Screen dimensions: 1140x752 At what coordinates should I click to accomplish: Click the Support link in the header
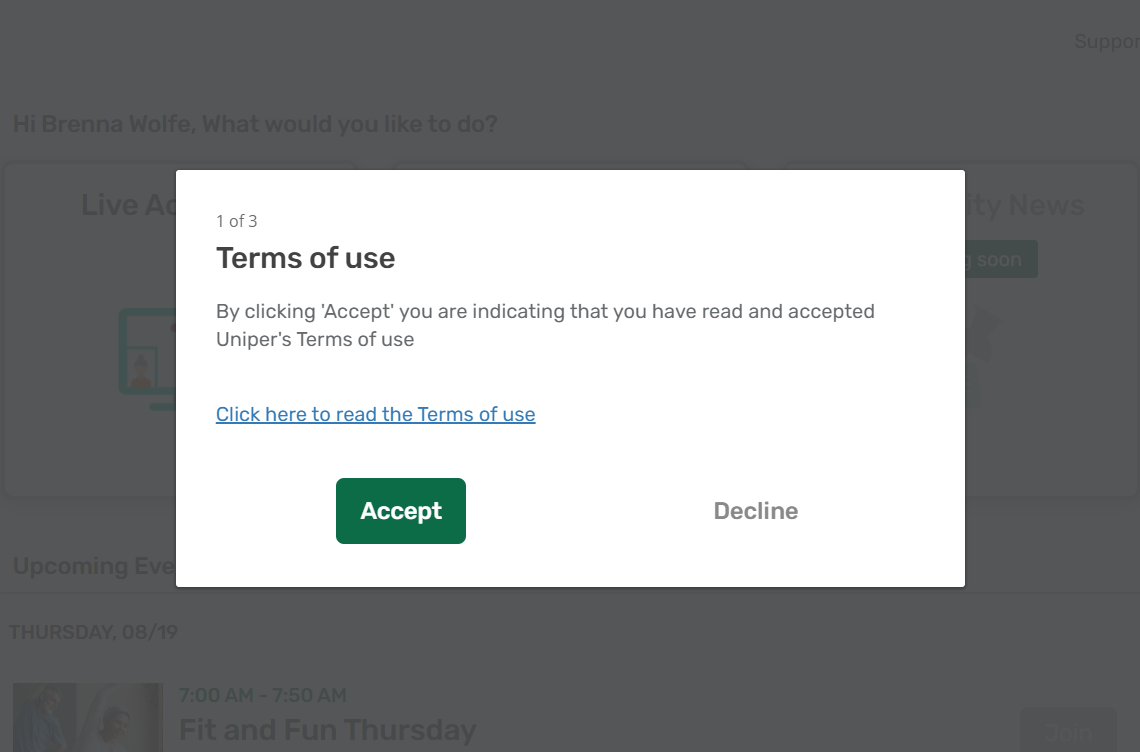pyautogui.click(x=1105, y=41)
